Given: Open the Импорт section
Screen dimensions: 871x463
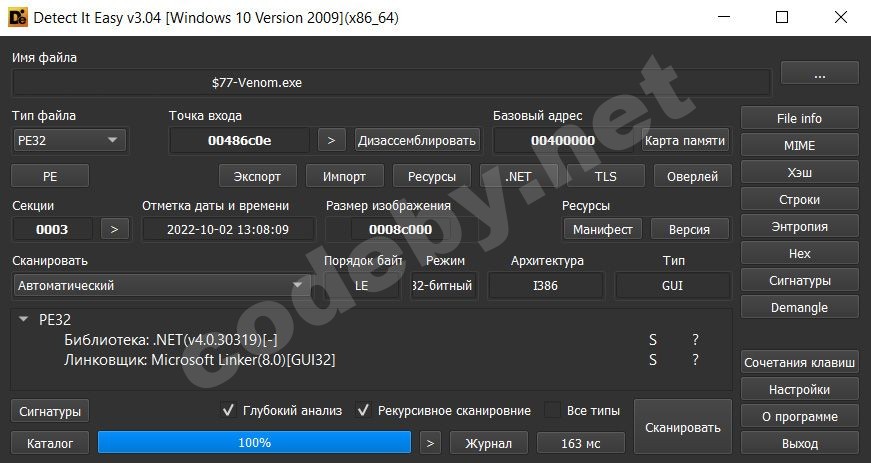Looking at the screenshot, I should [344, 177].
